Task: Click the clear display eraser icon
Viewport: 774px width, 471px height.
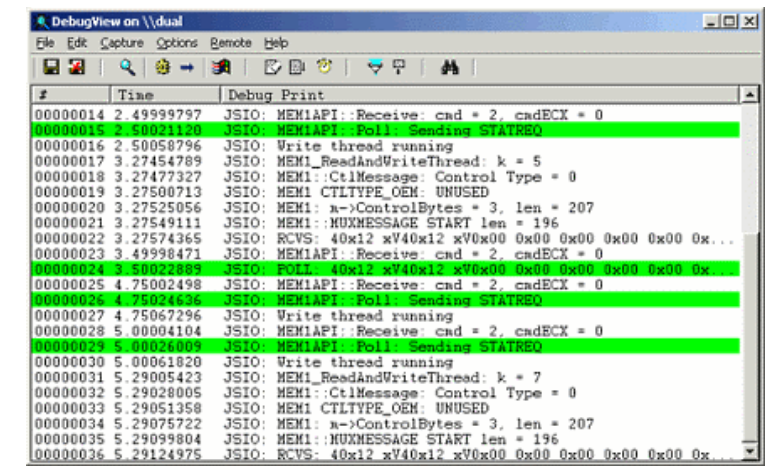Action: (272, 67)
